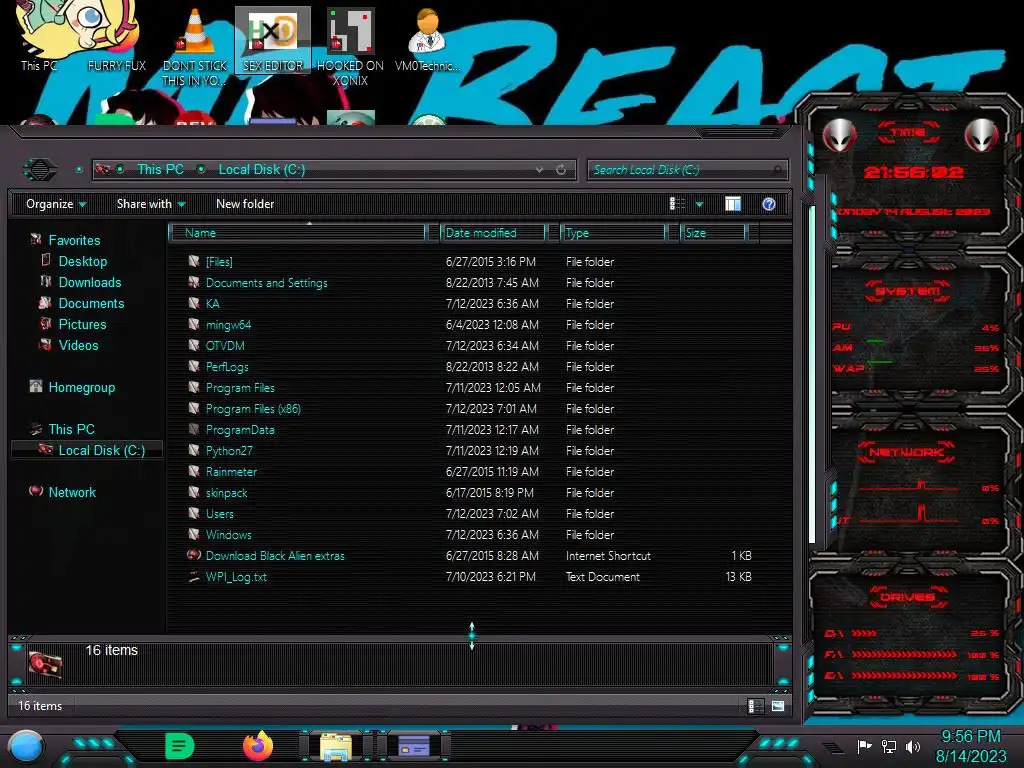Viewport: 1024px width, 768px height.
Task: Open the network tray icon
Action: (889, 746)
